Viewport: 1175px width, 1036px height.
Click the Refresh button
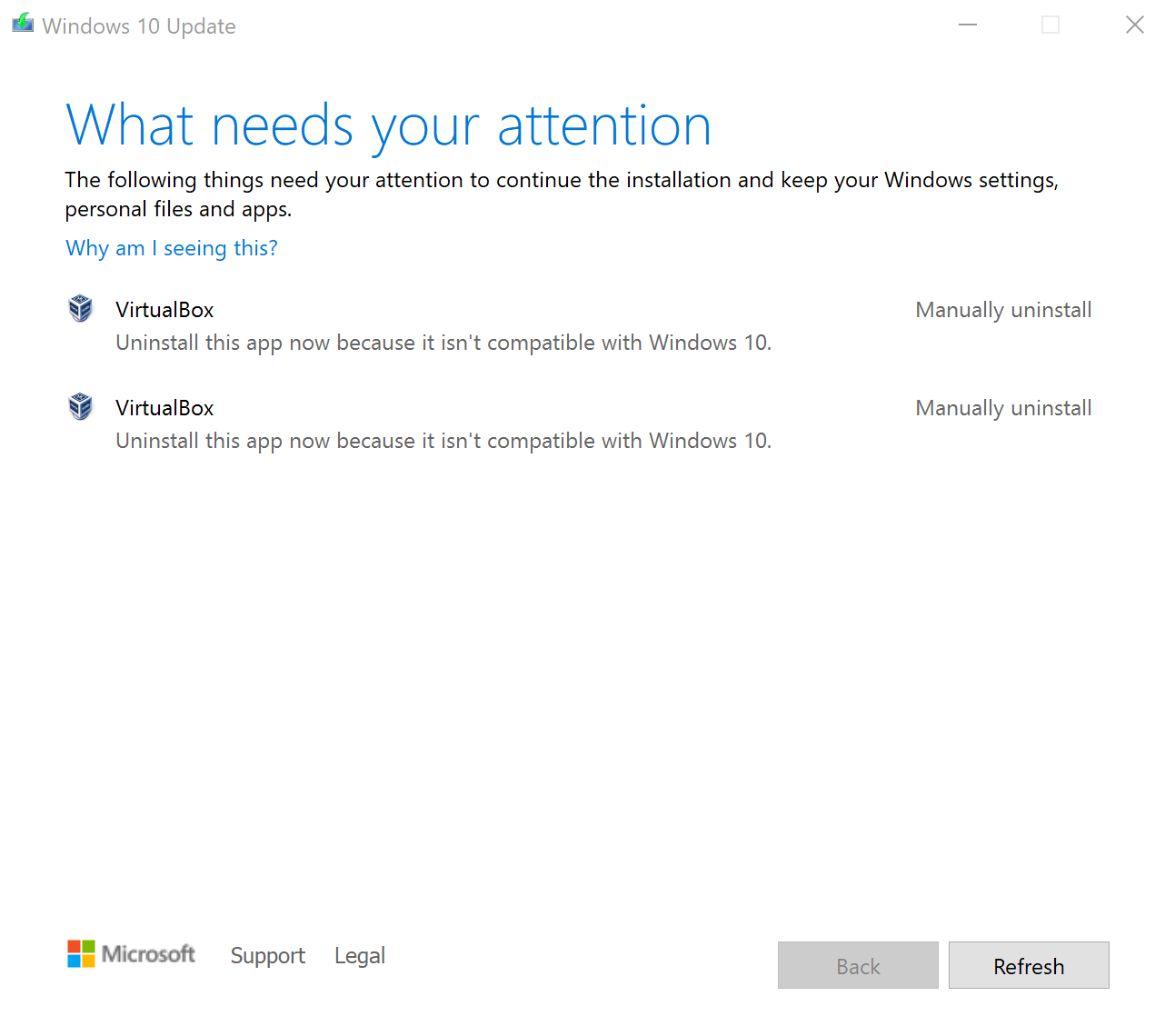pos(1029,965)
